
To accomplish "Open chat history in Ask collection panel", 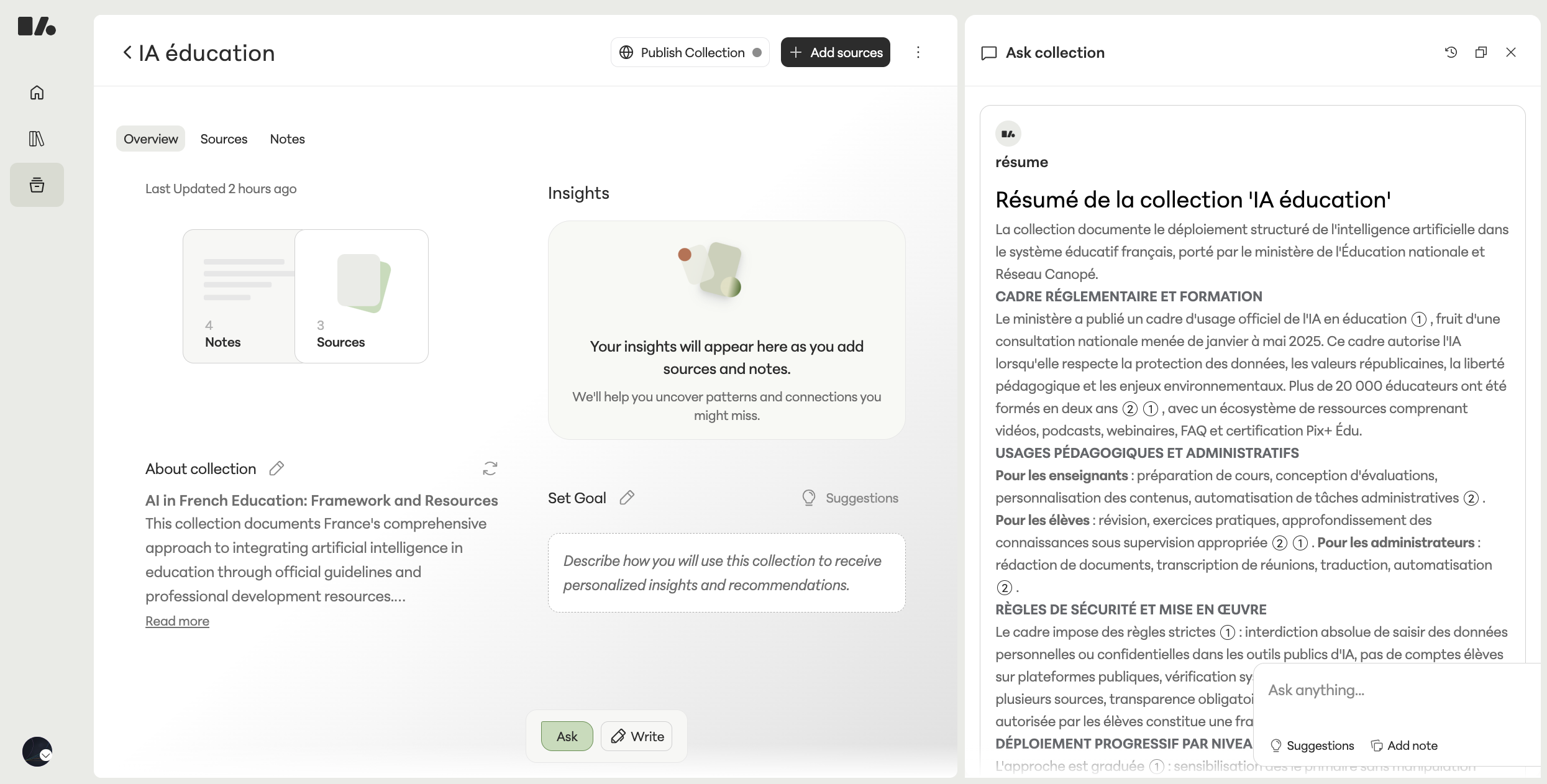I will tap(1451, 53).
